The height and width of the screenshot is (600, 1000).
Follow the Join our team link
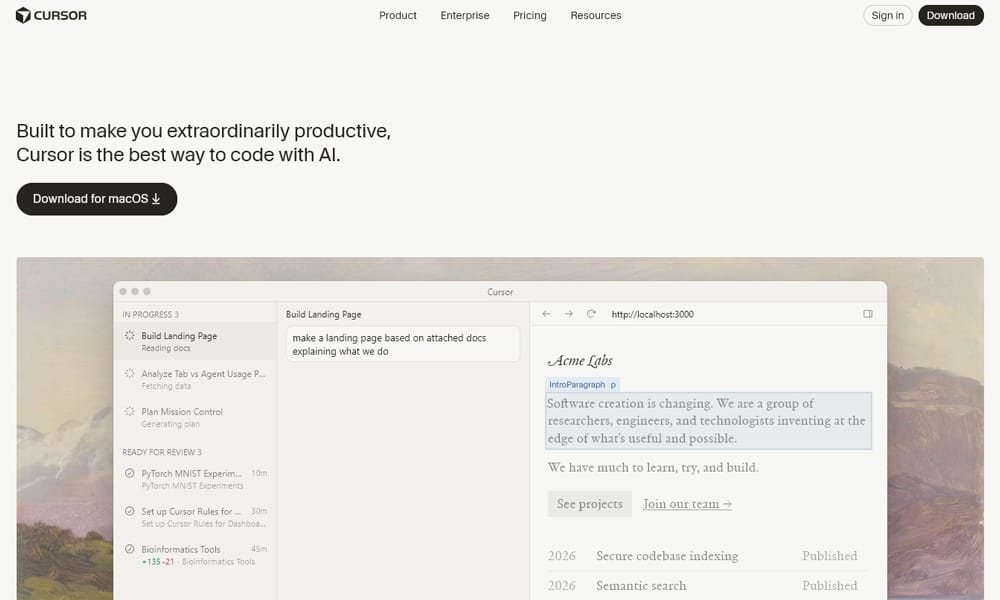pyautogui.click(x=686, y=504)
